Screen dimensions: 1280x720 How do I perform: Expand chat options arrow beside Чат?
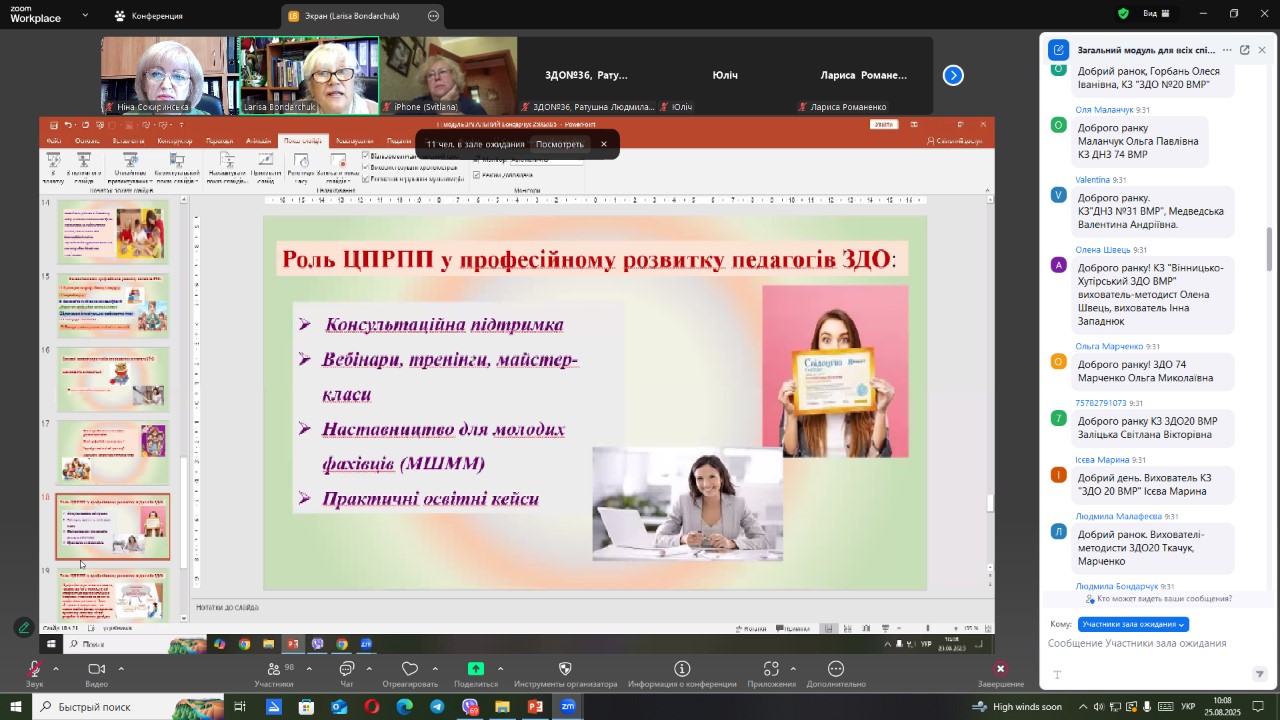pos(369,668)
